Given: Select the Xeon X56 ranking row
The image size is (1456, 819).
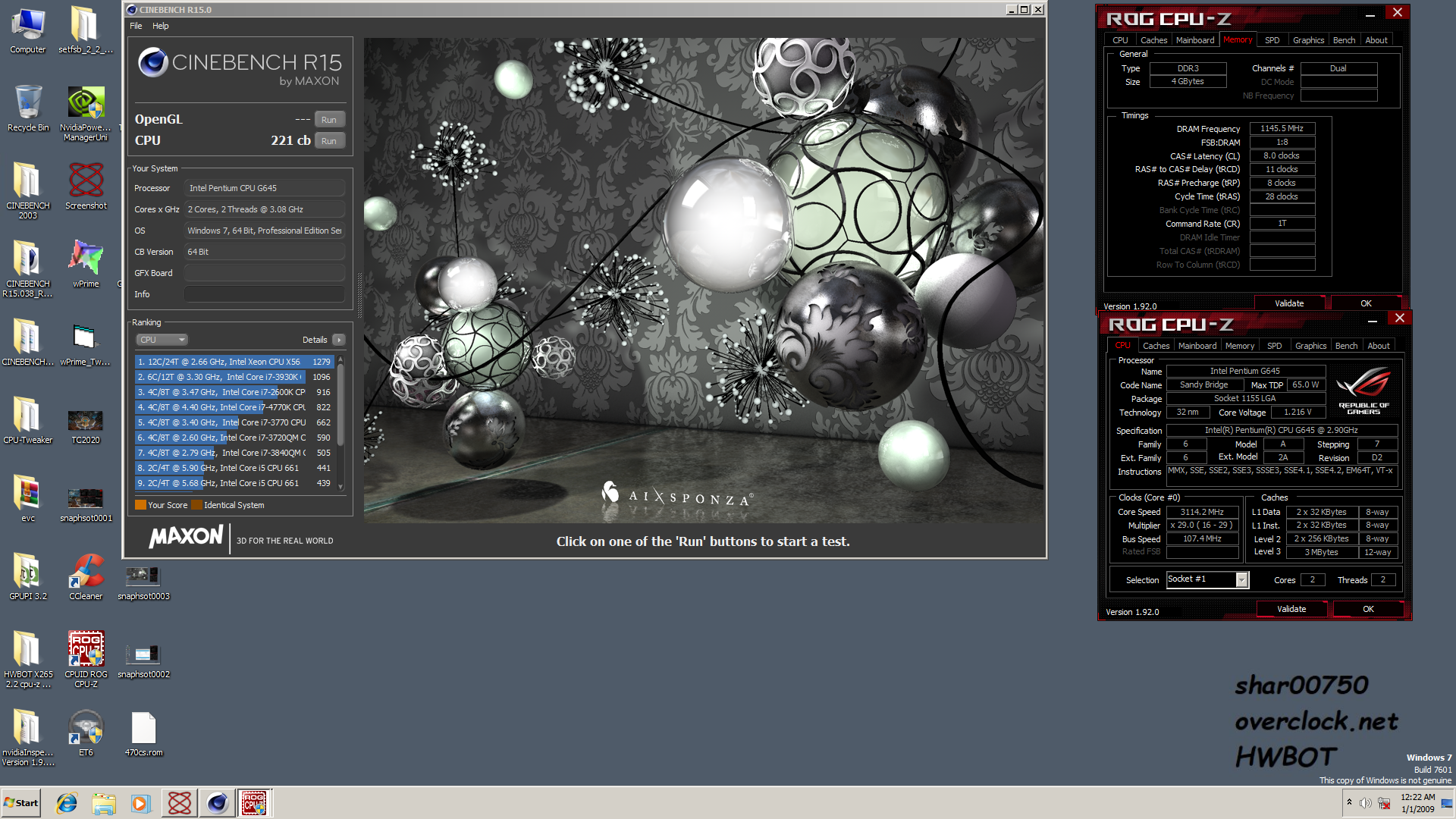Looking at the screenshot, I should tap(234, 362).
